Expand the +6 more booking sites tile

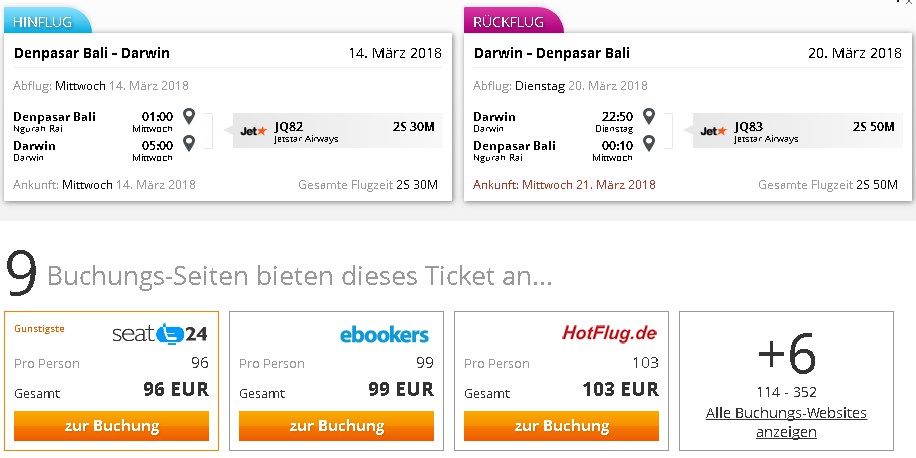point(786,381)
